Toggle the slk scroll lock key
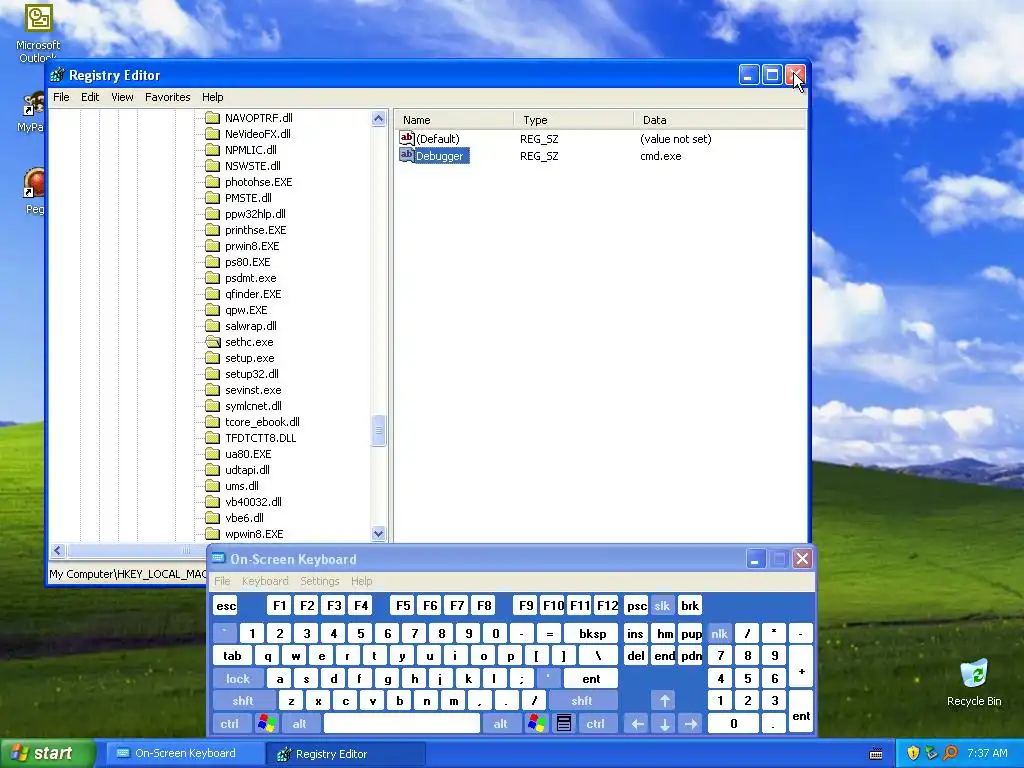The image size is (1024, 768). [662, 605]
